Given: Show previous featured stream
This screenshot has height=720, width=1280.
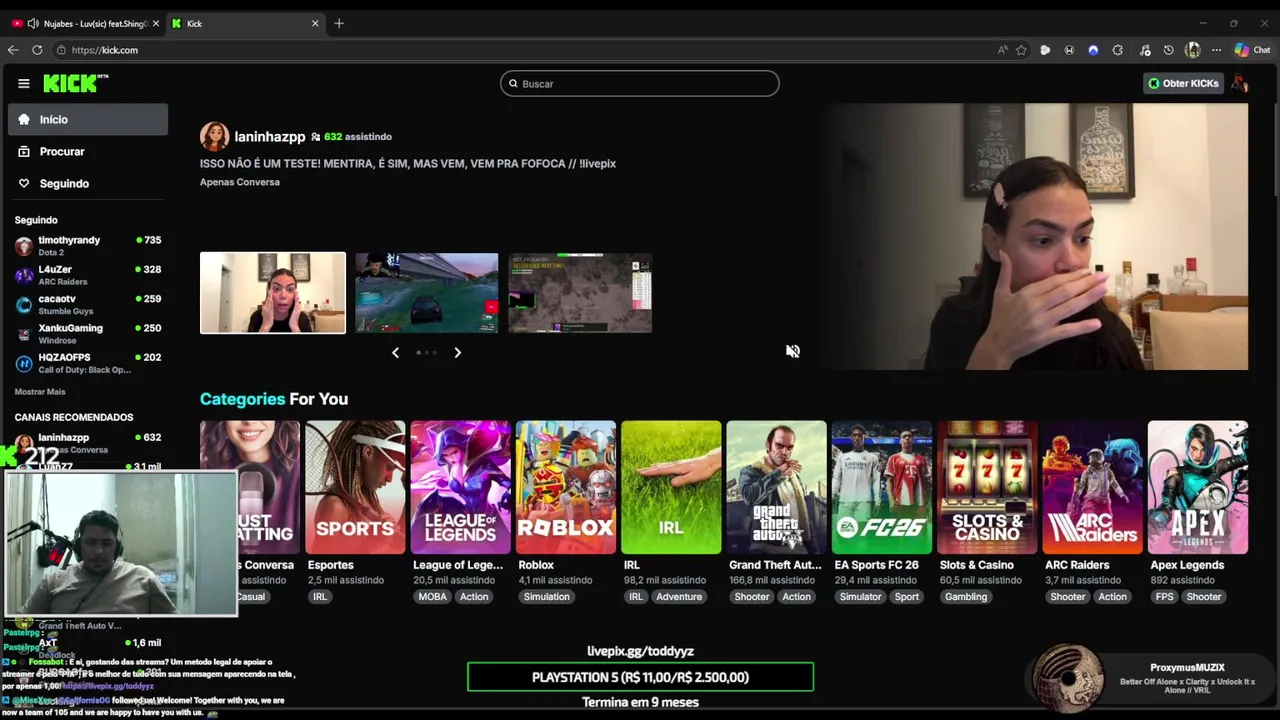Looking at the screenshot, I should (x=395, y=353).
